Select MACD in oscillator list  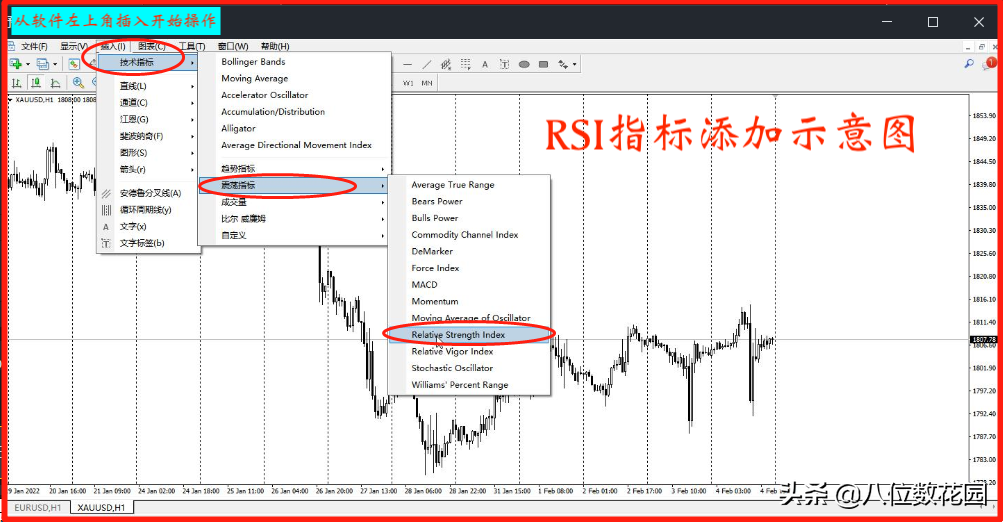click(x=424, y=285)
